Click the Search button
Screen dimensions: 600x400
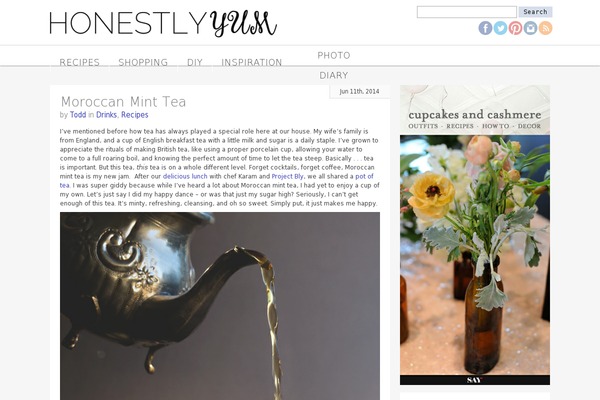coord(535,12)
